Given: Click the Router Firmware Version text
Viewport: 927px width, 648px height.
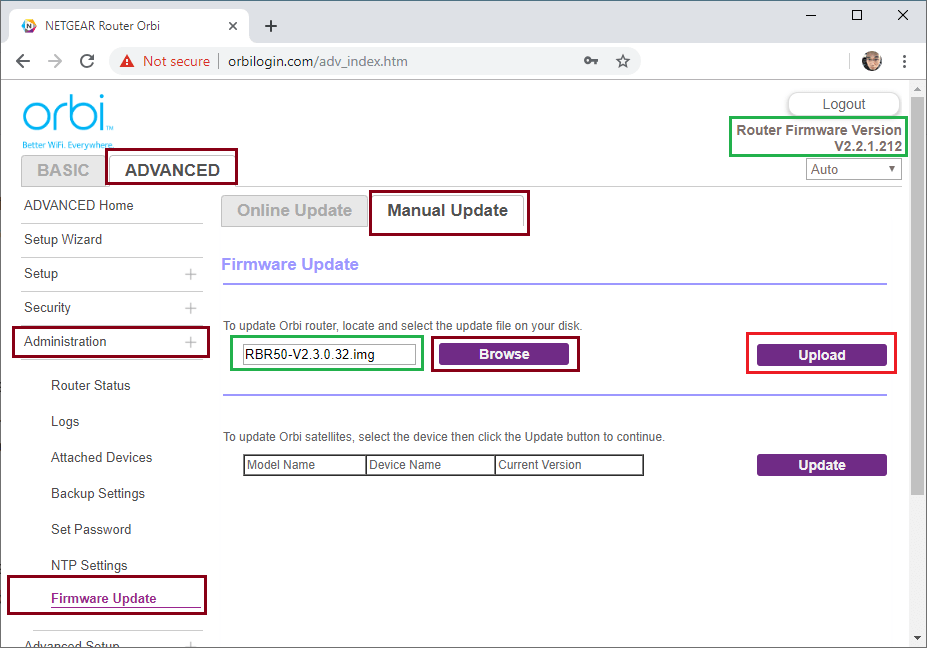Looking at the screenshot, I should point(819,138).
